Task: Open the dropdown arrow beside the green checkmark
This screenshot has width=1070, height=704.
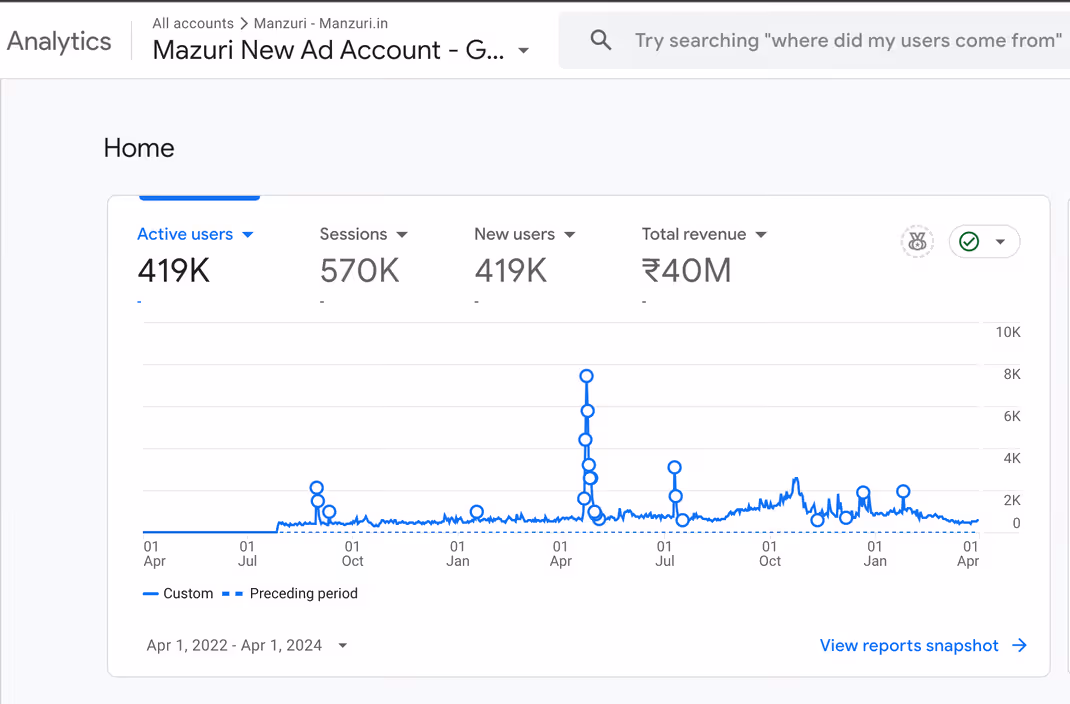Action: (x=1000, y=241)
